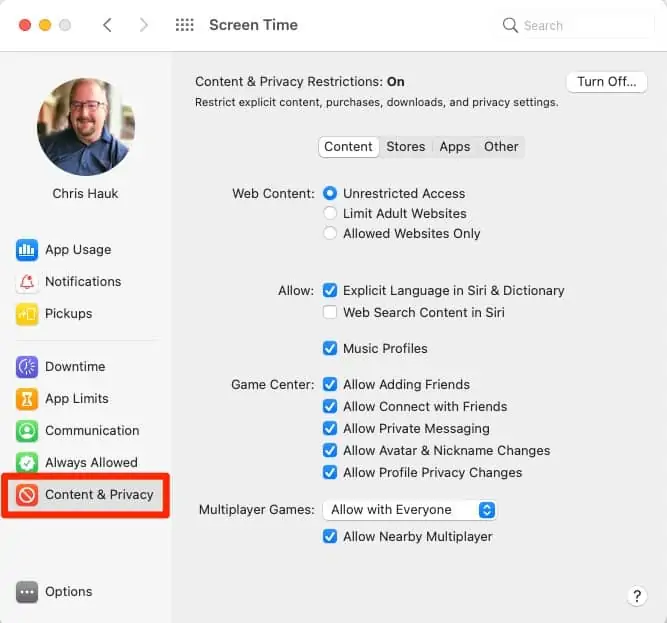Click the search magnifier icon
Image resolution: width=667 pixels, height=623 pixels.
click(510, 25)
